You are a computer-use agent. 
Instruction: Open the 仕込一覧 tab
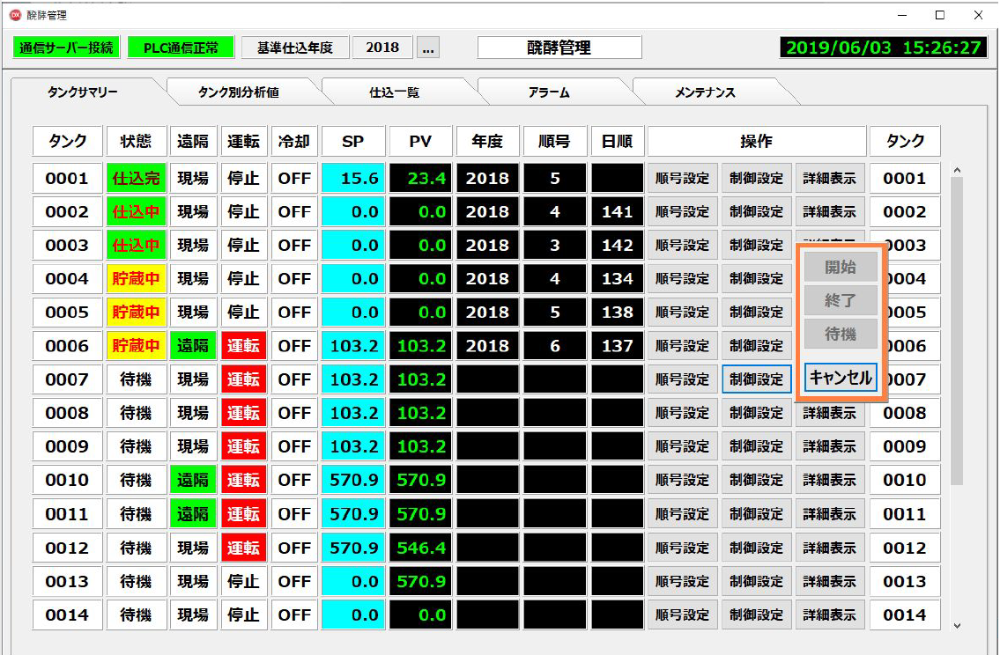pyautogui.click(x=394, y=92)
